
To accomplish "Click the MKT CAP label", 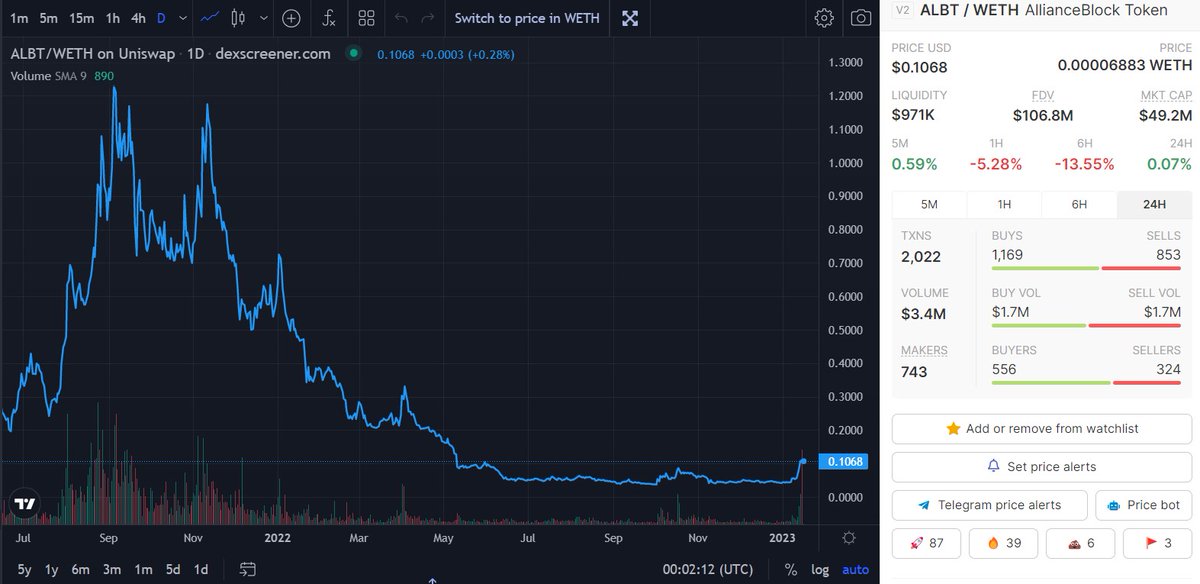I will coord(1167,95).
